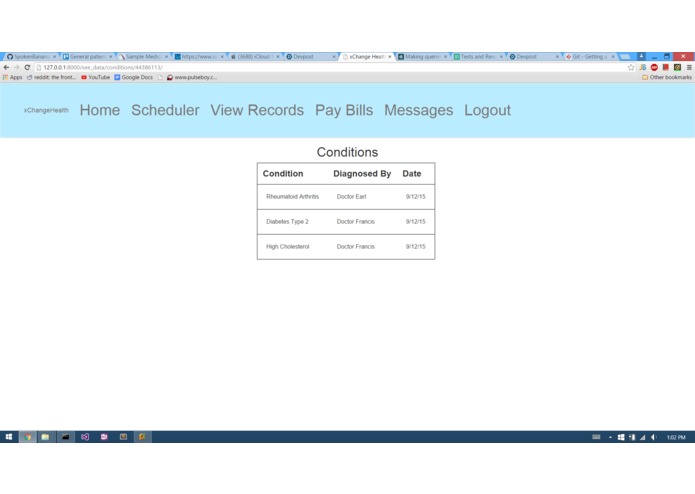Switch to the iCloud tab
Viewport: 695px width, 494px height.
(x=255, y=57)
